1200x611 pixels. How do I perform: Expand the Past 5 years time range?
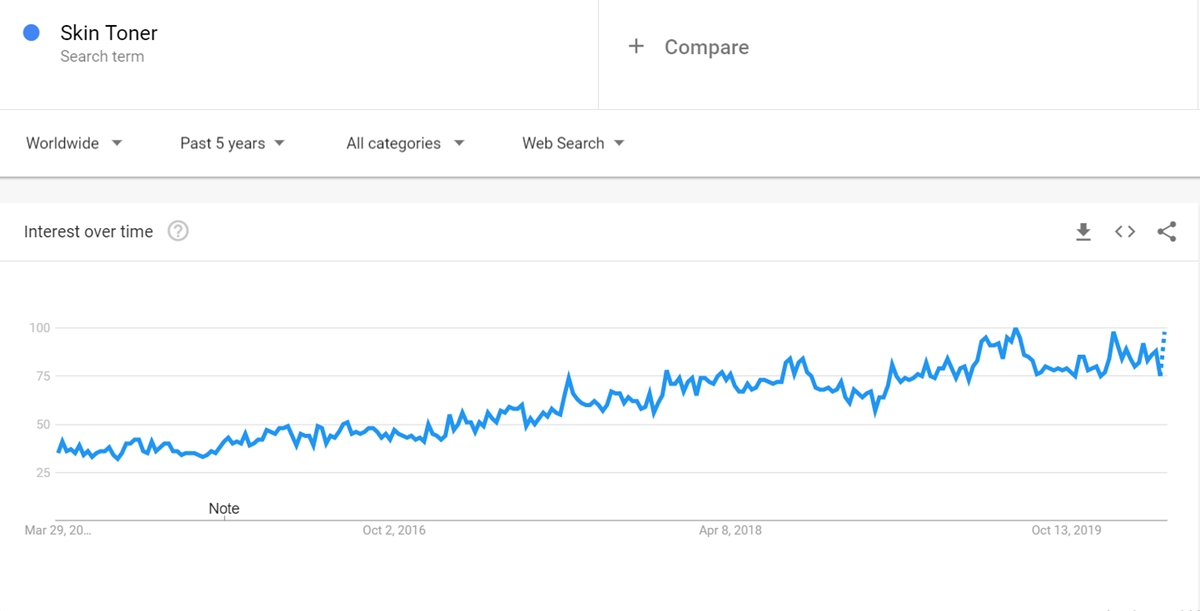(232, 143)
